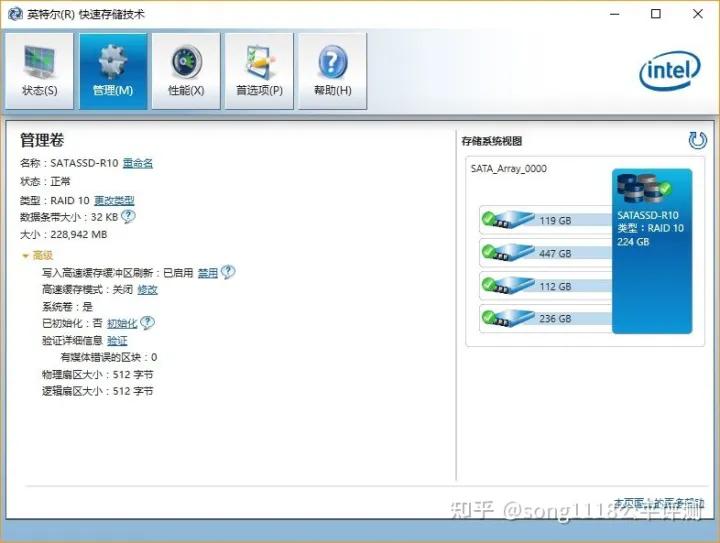This screenshot has height=543, width=720.
Task: Select the 447 GB disk icon
Action: (507, 252)
